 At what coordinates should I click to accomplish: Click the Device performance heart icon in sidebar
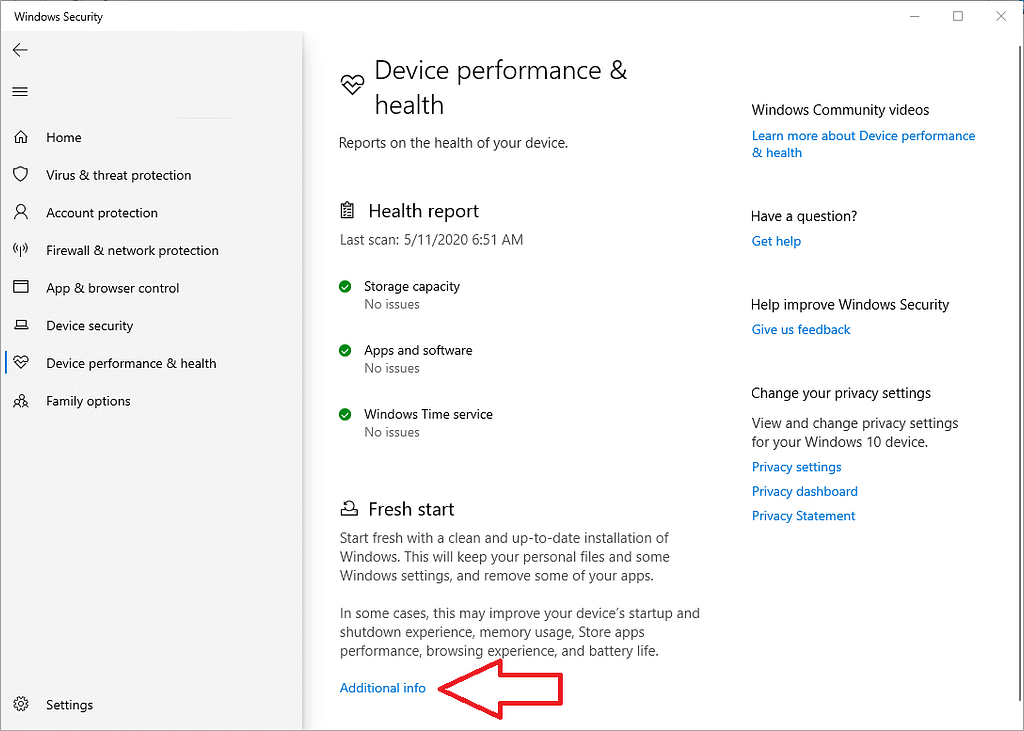pyautogui.click(x=21, y=362)
